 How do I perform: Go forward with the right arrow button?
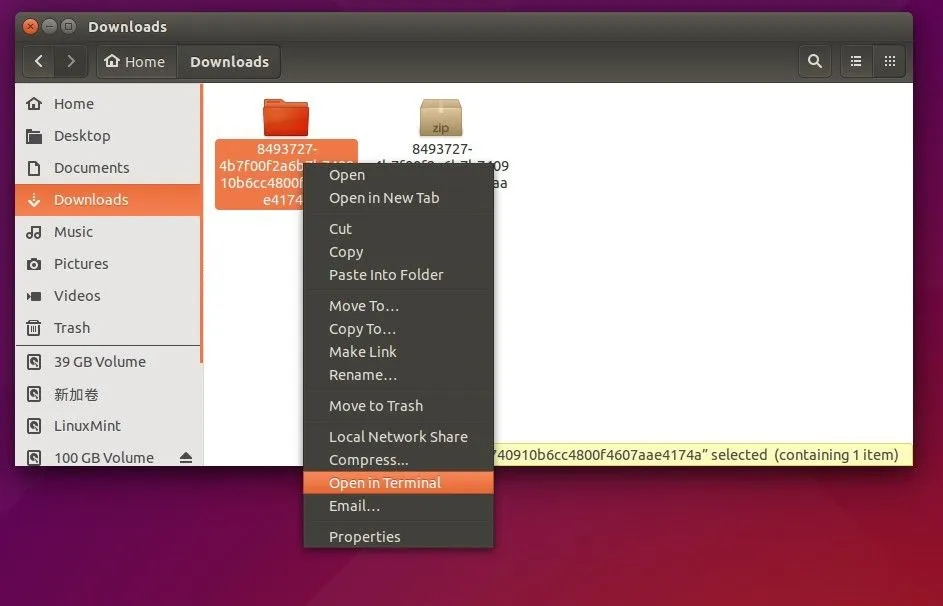pyautogui.click(x=70, y=61)
